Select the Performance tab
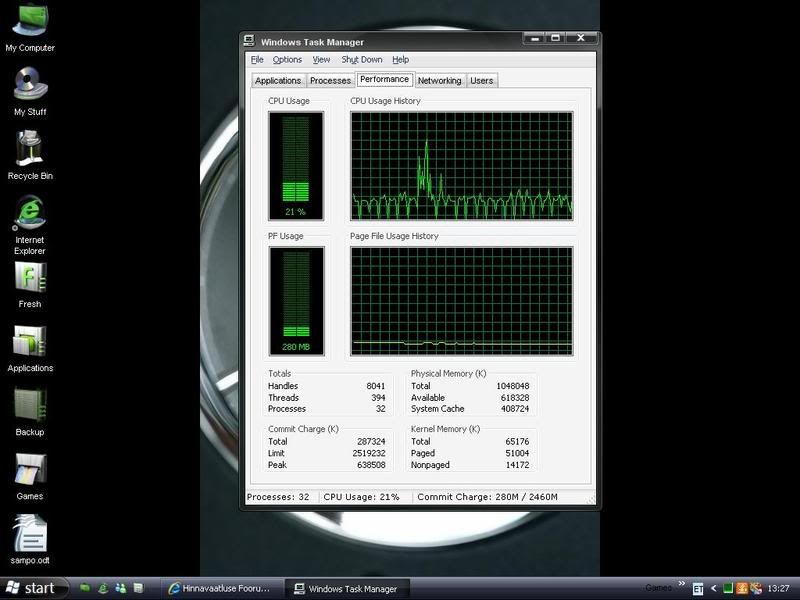 point(385,79)
